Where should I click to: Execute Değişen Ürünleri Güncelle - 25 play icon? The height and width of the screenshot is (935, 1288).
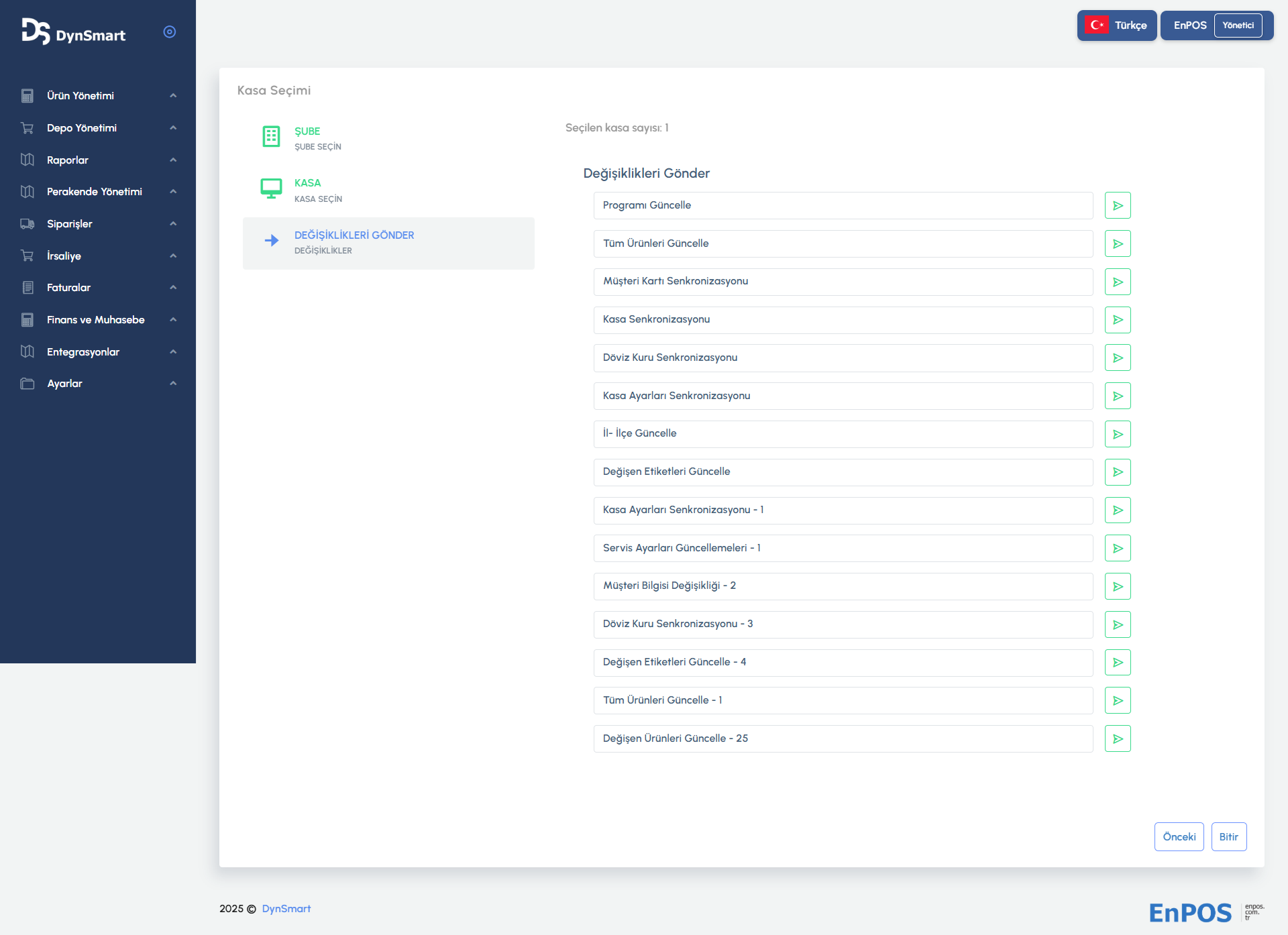tap(1117, 739)
